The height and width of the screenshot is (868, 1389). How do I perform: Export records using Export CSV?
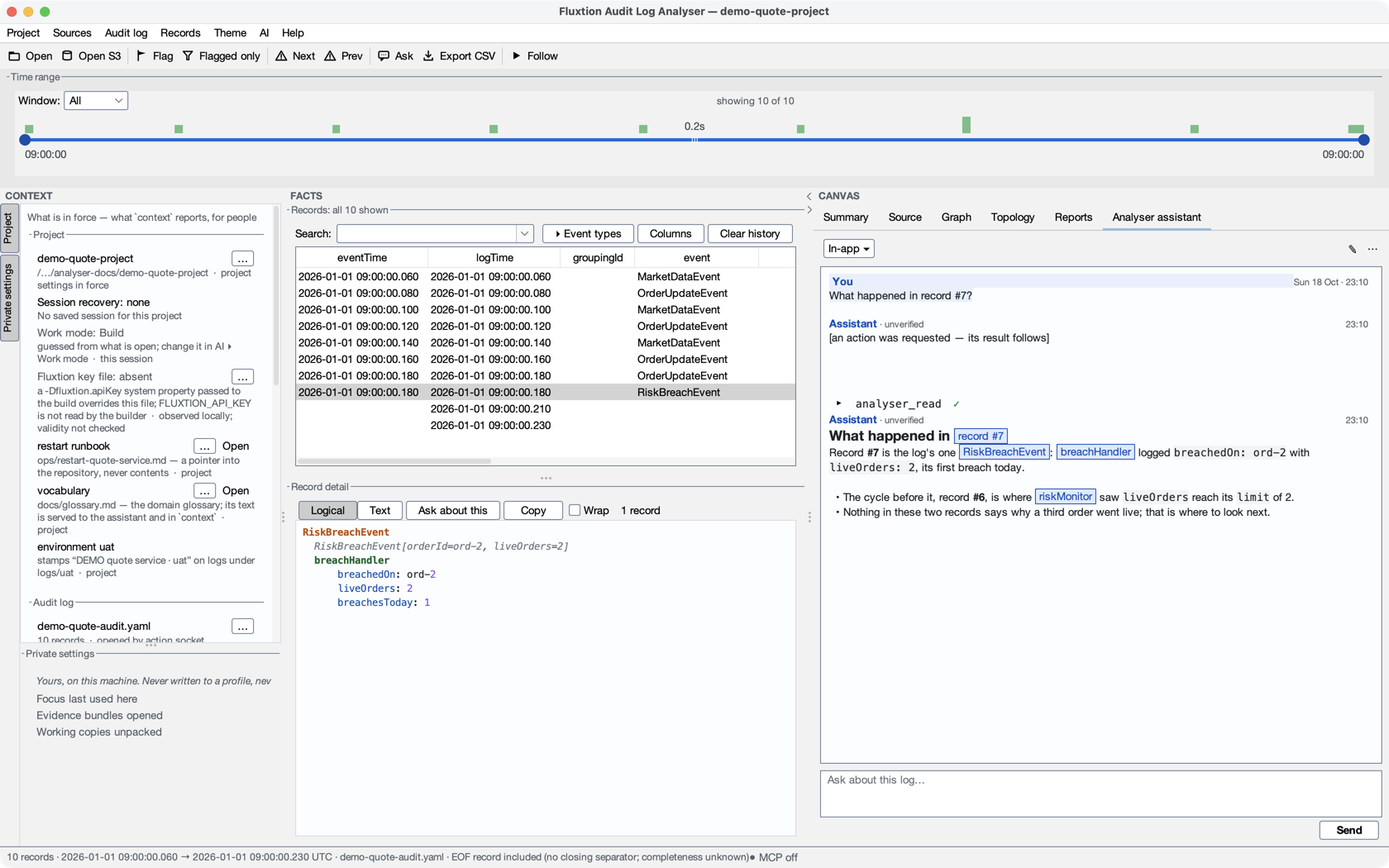[x=459, y=56]
